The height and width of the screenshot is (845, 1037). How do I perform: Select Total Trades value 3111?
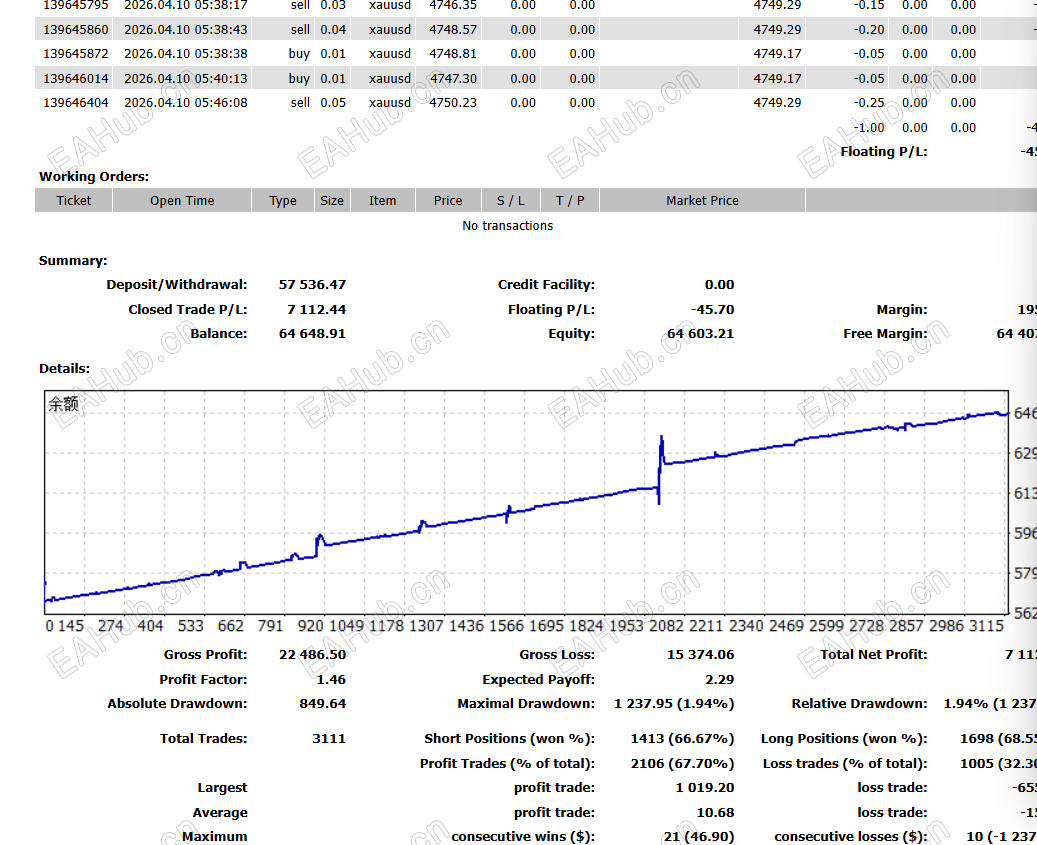[329, 739]
